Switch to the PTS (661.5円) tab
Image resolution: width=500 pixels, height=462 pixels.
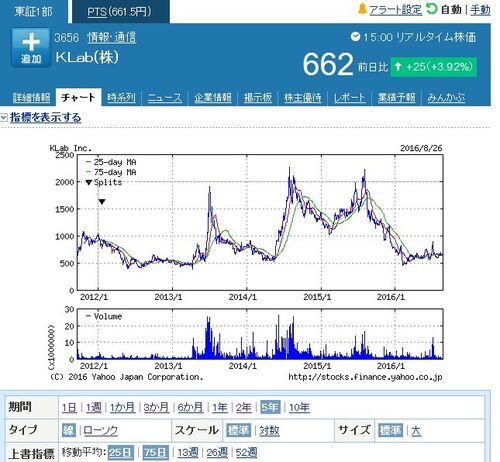[121, 12]
